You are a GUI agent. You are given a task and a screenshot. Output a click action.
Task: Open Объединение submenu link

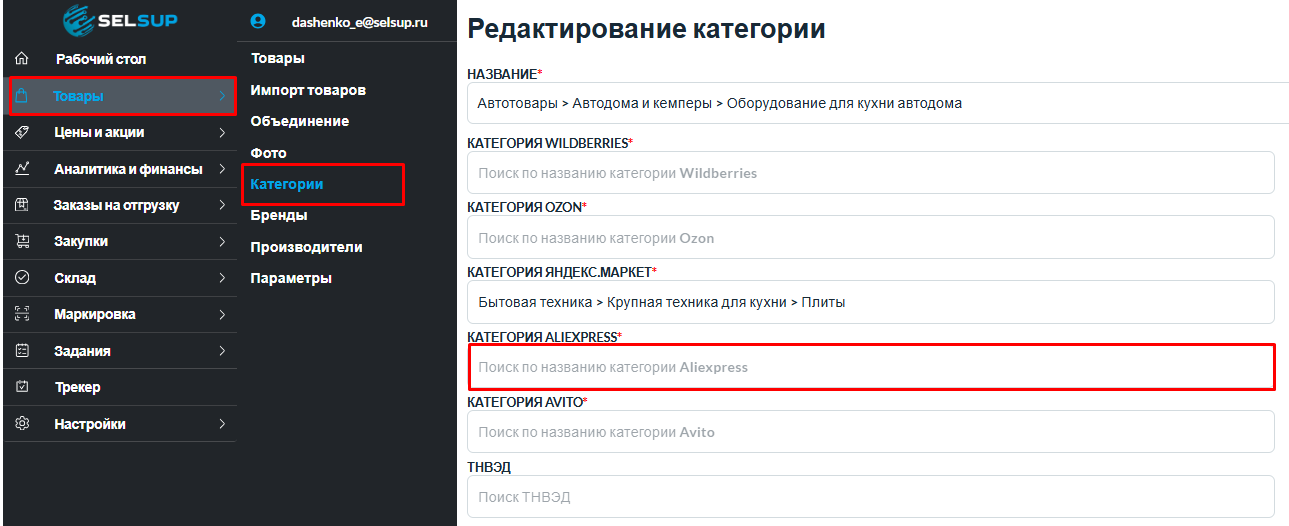pyautogui.click(x=300, y=121)
